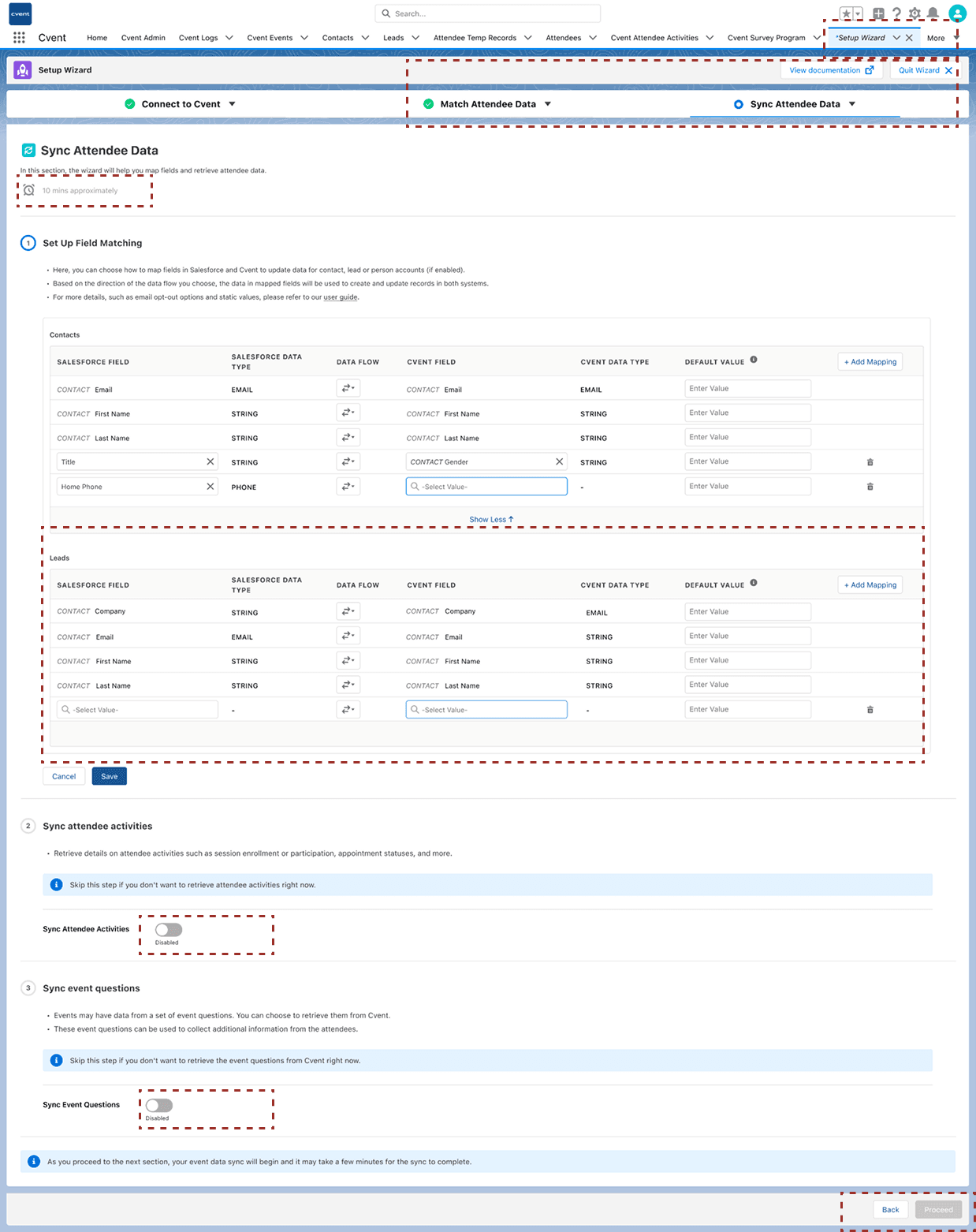Click the Quit Wizard button
976x1232 pixels.
(926, 70)
